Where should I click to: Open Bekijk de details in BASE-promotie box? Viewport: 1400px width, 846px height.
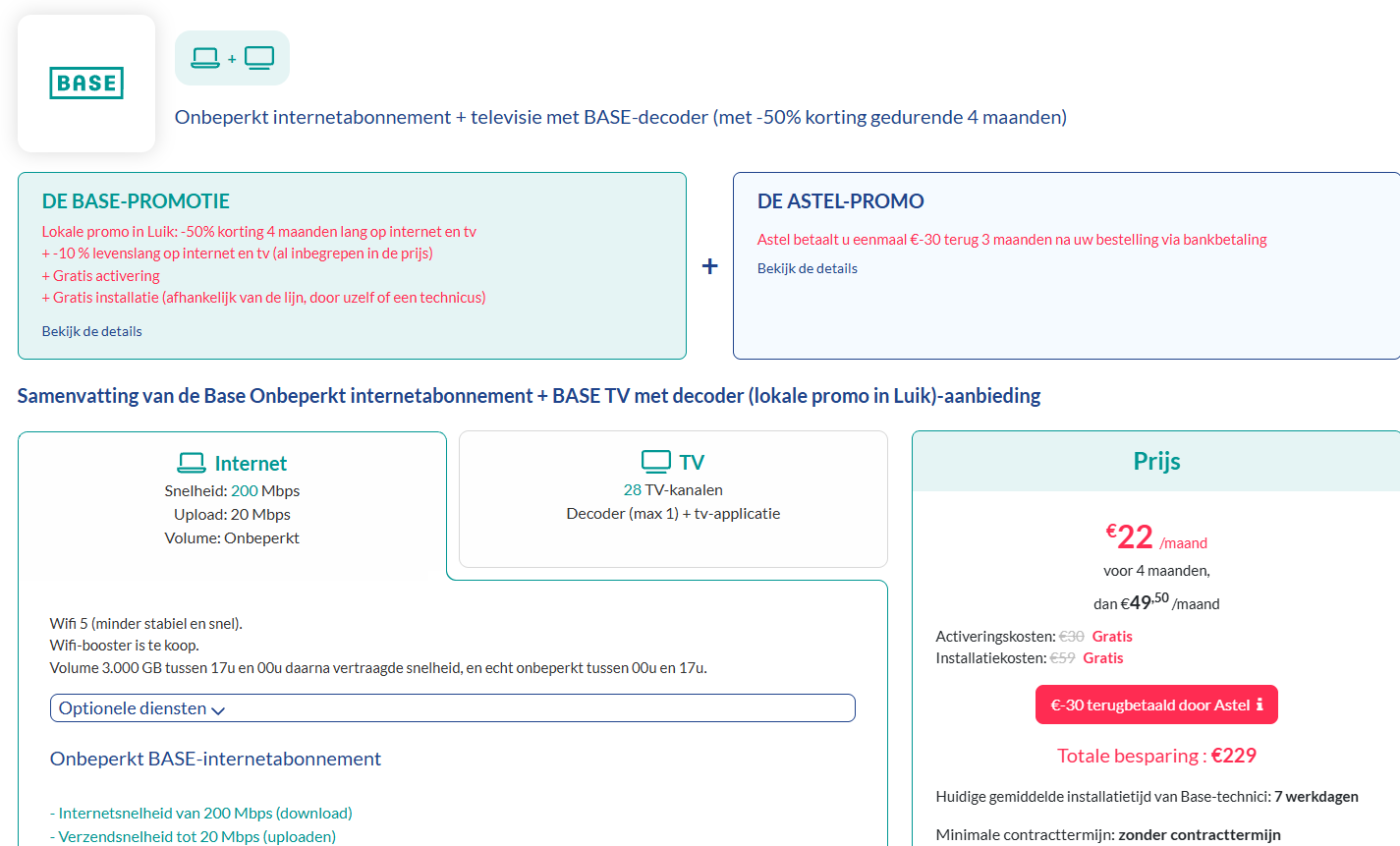91,331
